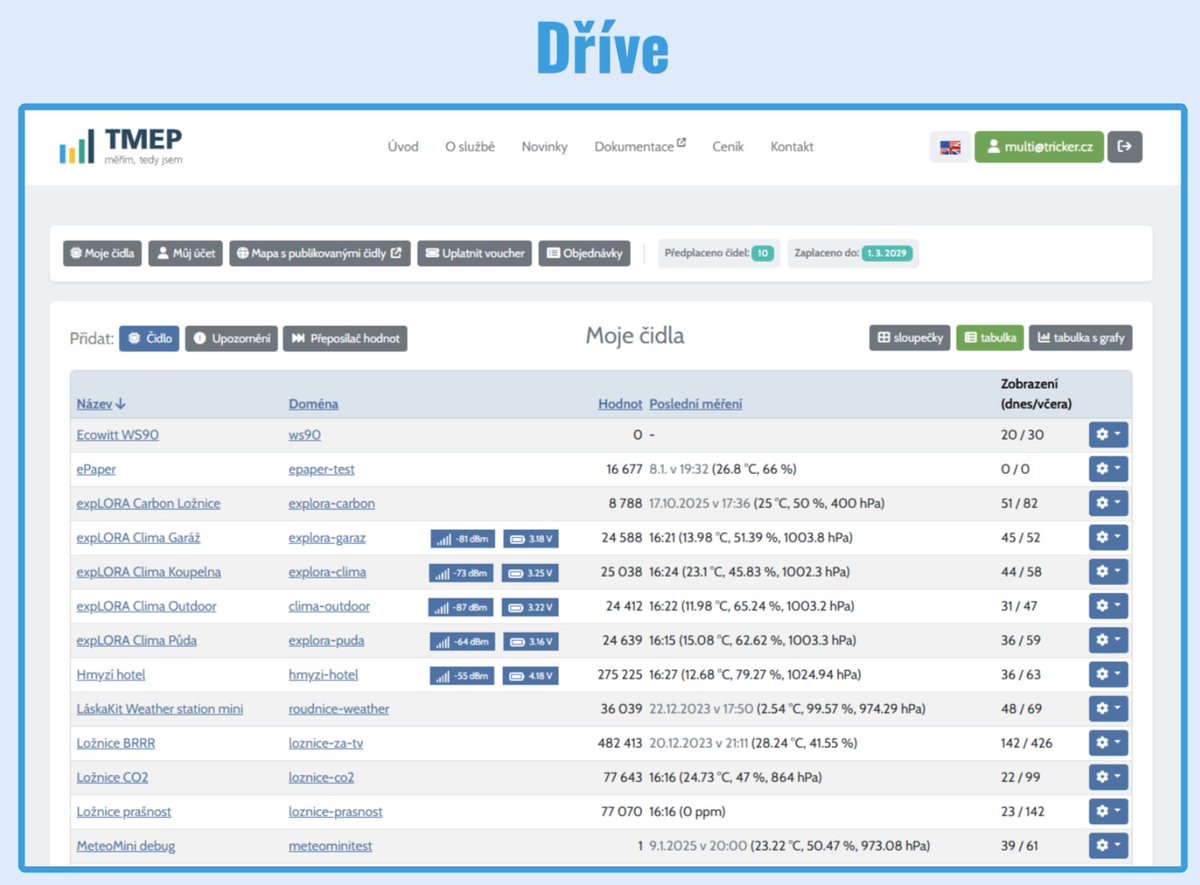Click the TMEP logo
This screenshot has width=1200, height=885.
click(x=121, y=146)
